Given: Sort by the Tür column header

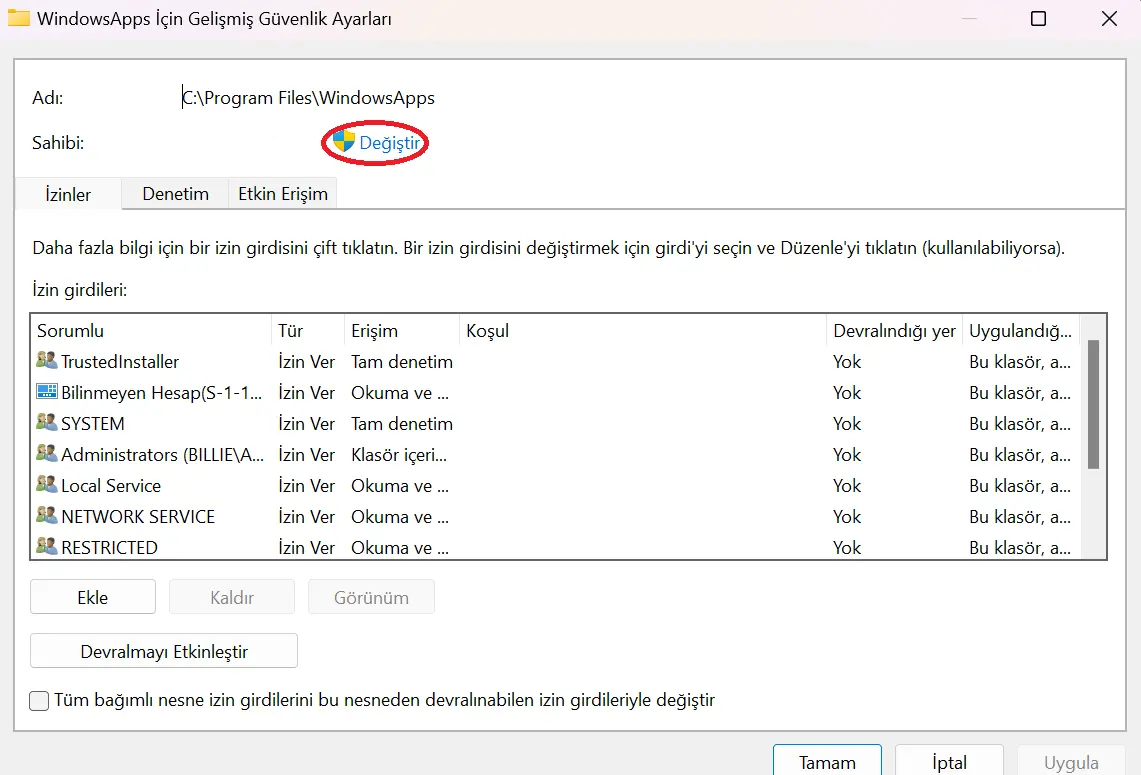Looking at the screenshot, I should pyautogui.click(x=308, y=330).
